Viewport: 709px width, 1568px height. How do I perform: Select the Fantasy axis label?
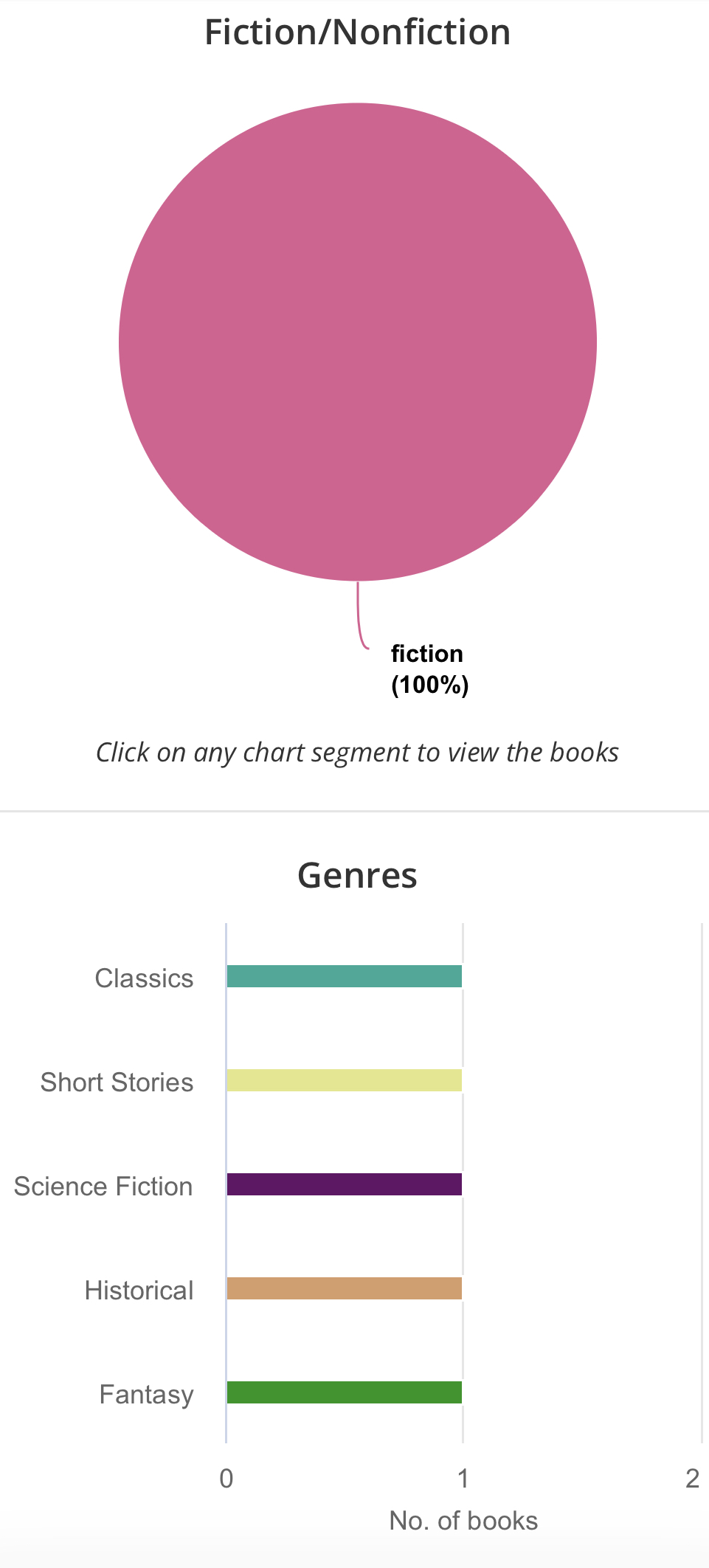146,1395
